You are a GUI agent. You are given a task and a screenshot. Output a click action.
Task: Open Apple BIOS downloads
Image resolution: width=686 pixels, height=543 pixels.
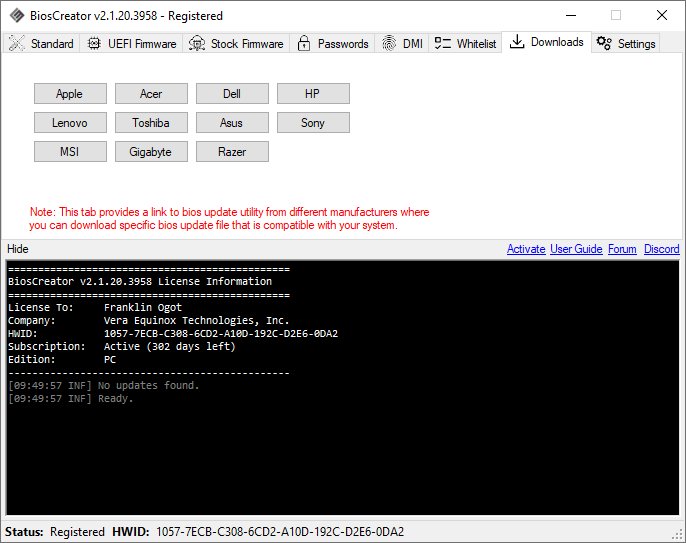(70, 94)
